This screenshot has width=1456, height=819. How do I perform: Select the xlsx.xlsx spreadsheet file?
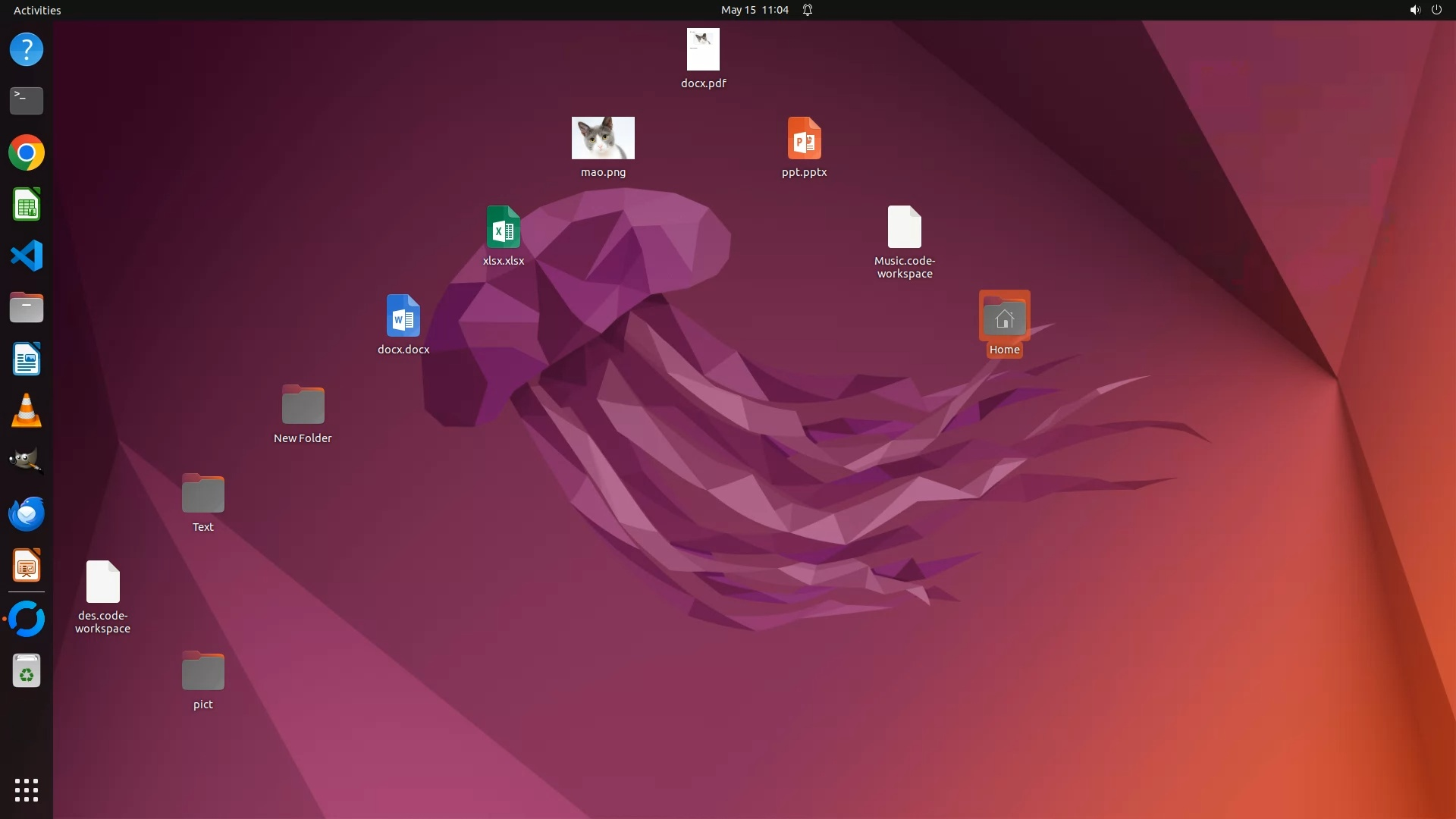(x=504, y=227)
